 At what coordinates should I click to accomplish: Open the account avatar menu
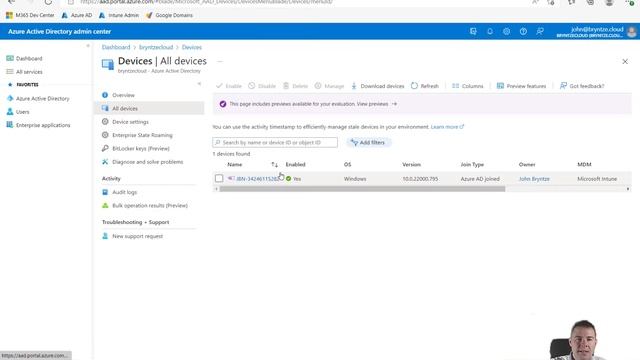click(631, 32)
